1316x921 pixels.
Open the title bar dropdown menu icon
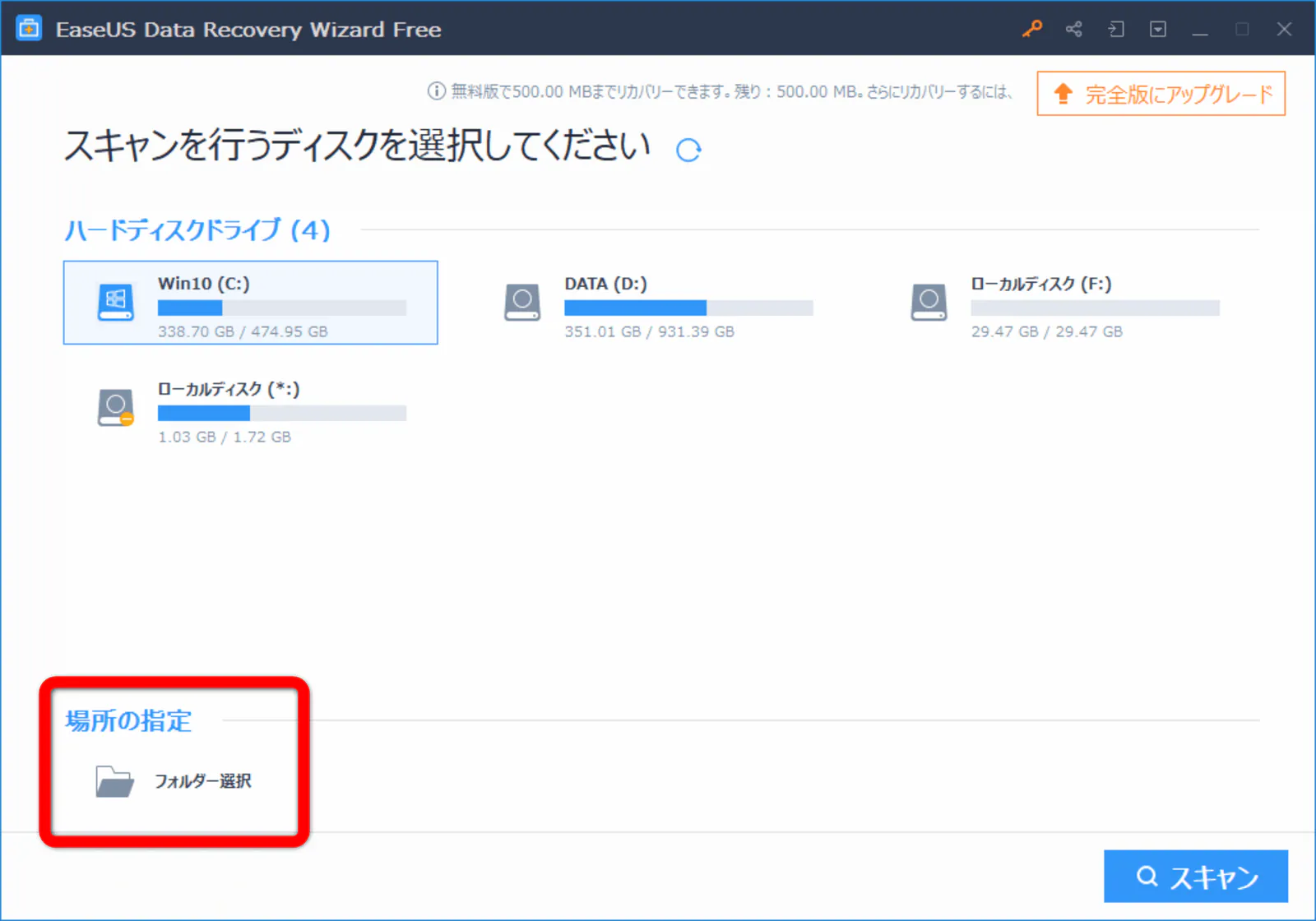click(1157, 29)
